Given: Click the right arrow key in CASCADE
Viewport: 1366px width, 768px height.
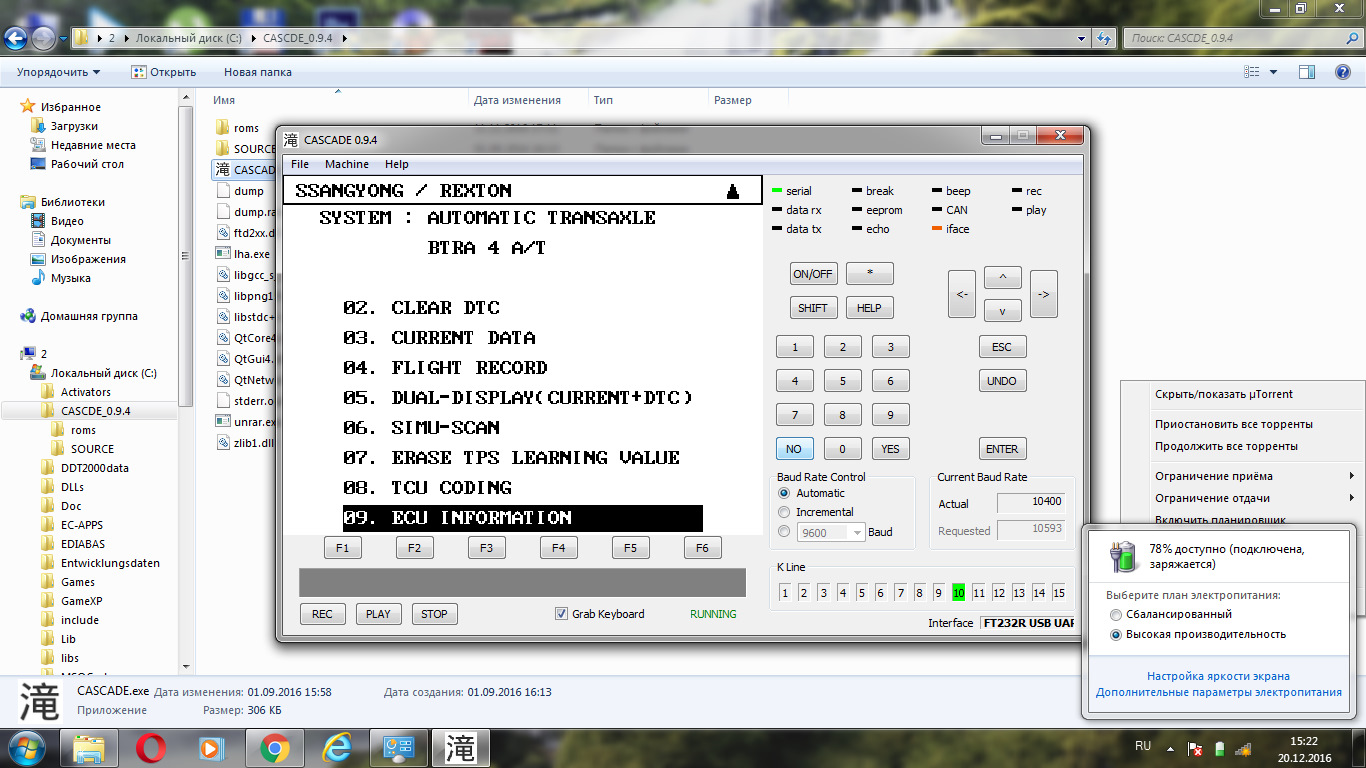Looking at the screenshot, I should pos(1043,294).
